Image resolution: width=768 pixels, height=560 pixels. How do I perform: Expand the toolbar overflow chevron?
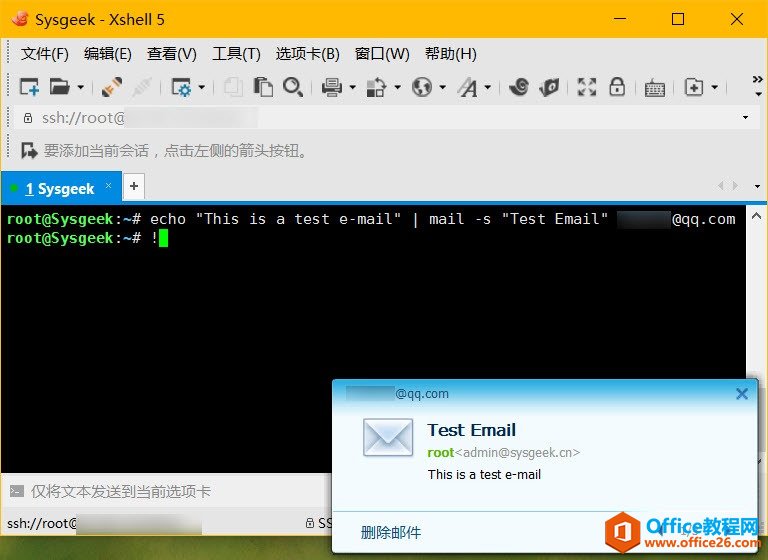(758, 85)
